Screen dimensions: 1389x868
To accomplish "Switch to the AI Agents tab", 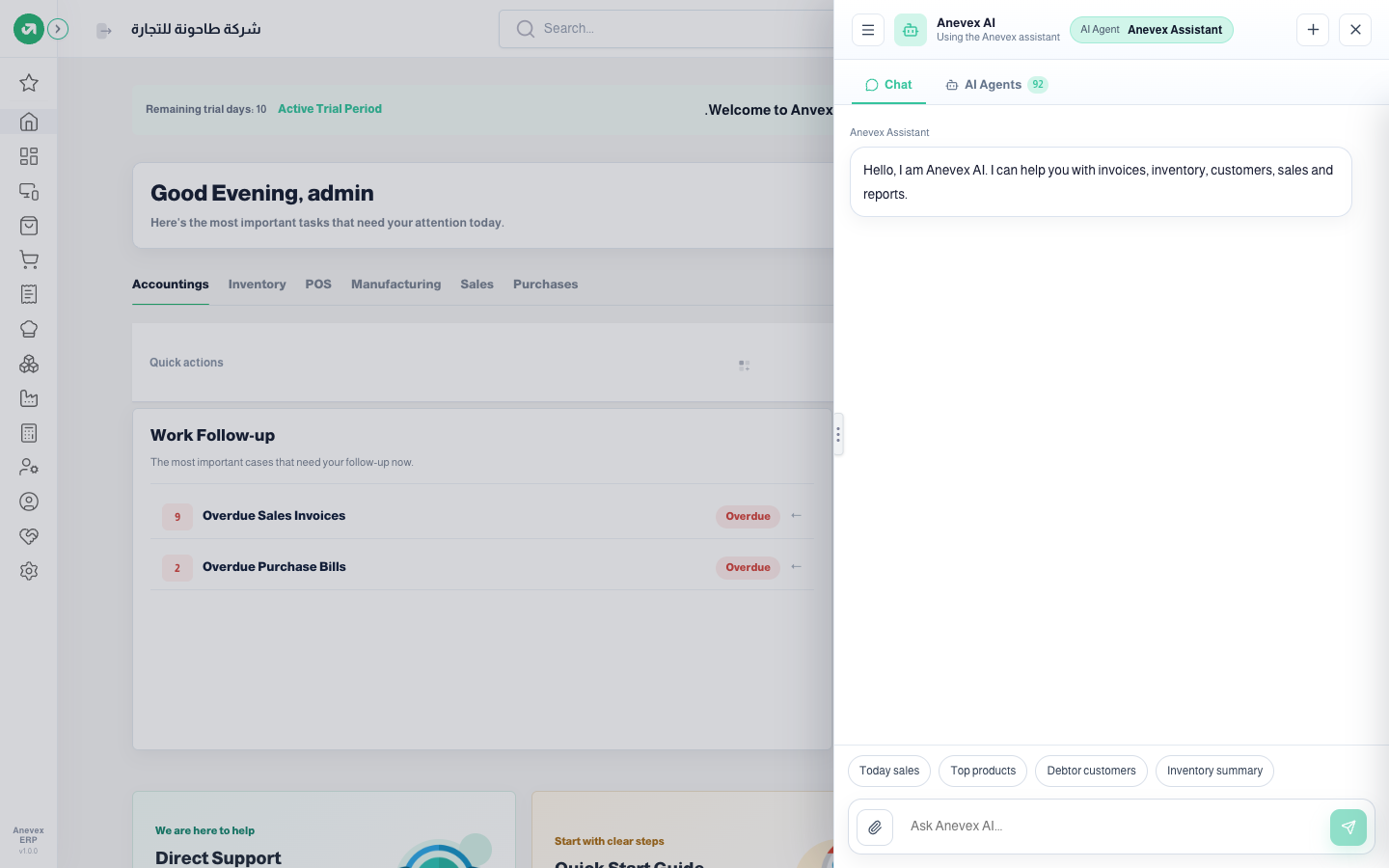I will click(996, 85).
